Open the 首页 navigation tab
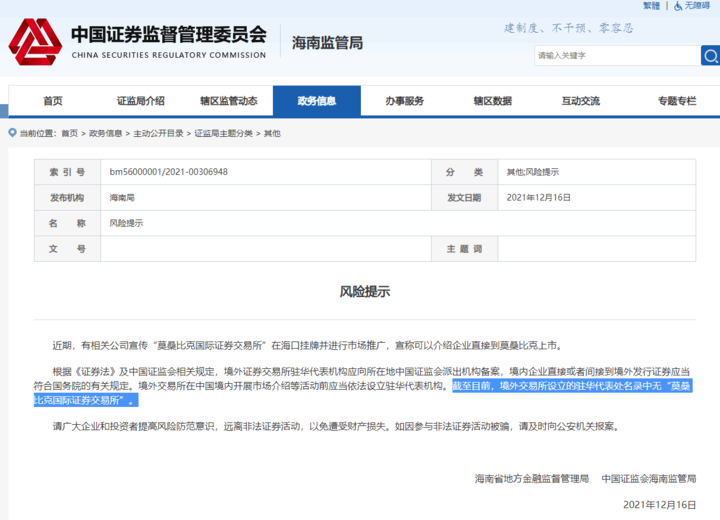 pyautogui.click(x=53, y=101)
